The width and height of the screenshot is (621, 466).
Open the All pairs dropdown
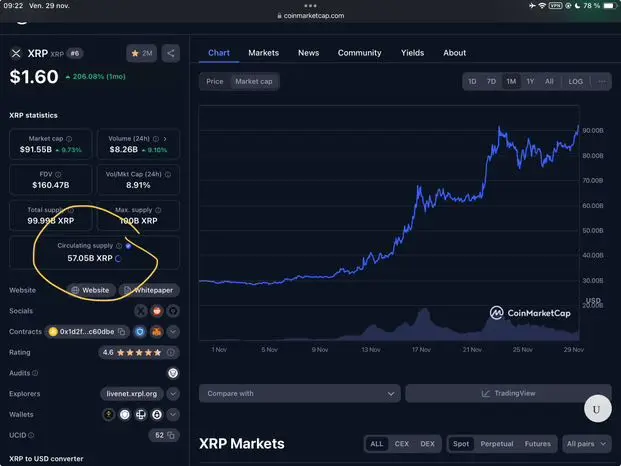(x=586, y=444)
